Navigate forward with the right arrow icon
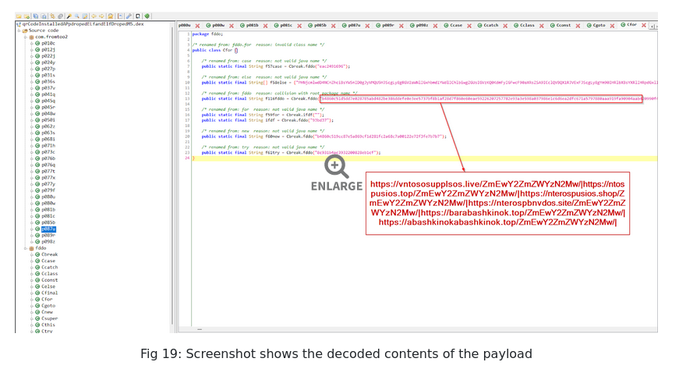 [x=102, y=16]
